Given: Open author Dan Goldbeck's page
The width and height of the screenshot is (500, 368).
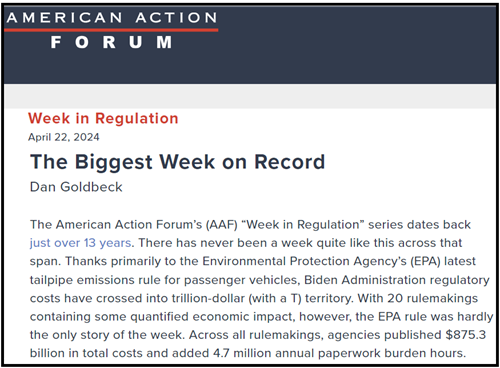Looking at the screenshot, I should (x=76, y=187).
